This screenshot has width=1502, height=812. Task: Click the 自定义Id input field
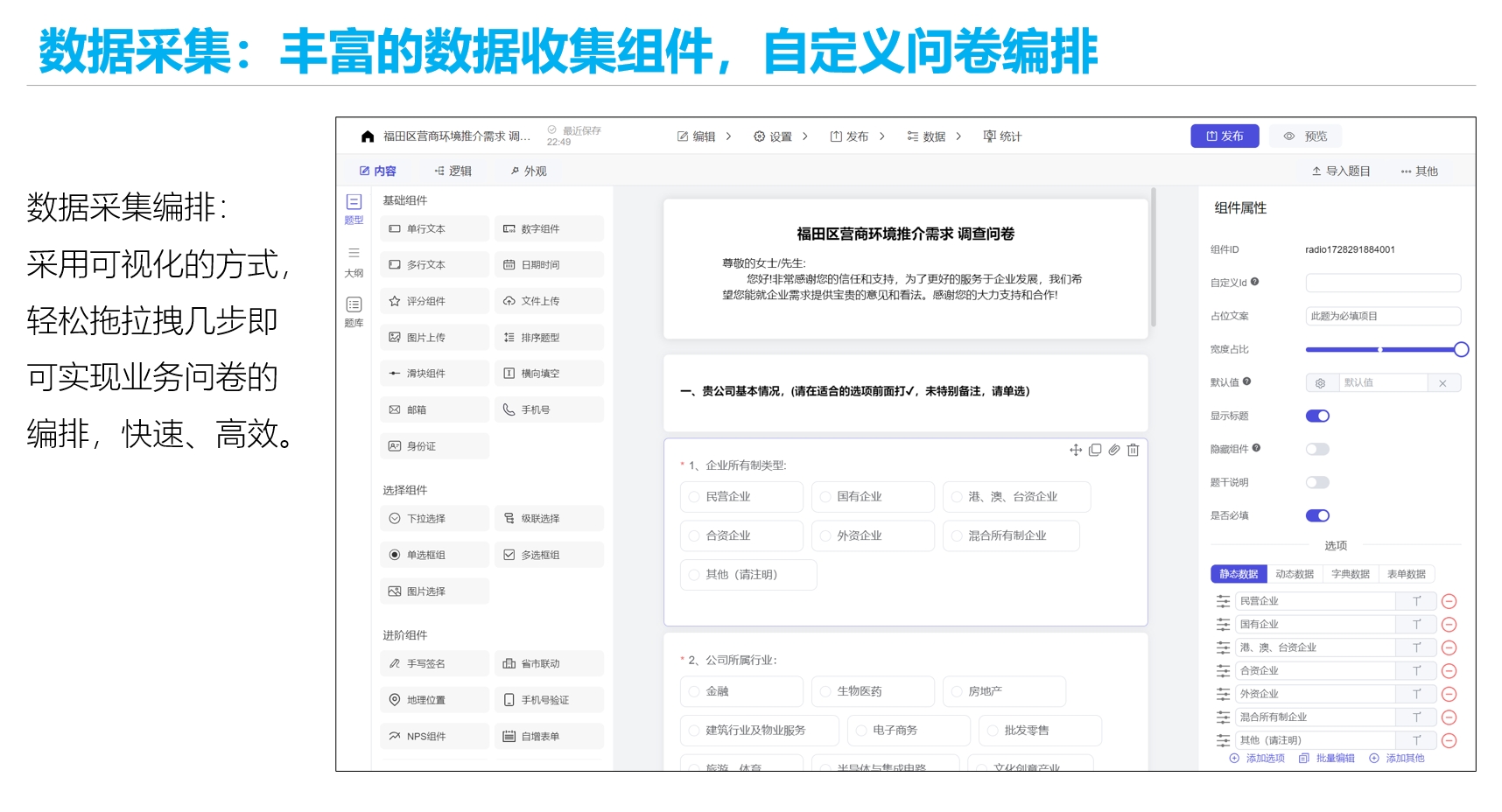(1382, 283)
